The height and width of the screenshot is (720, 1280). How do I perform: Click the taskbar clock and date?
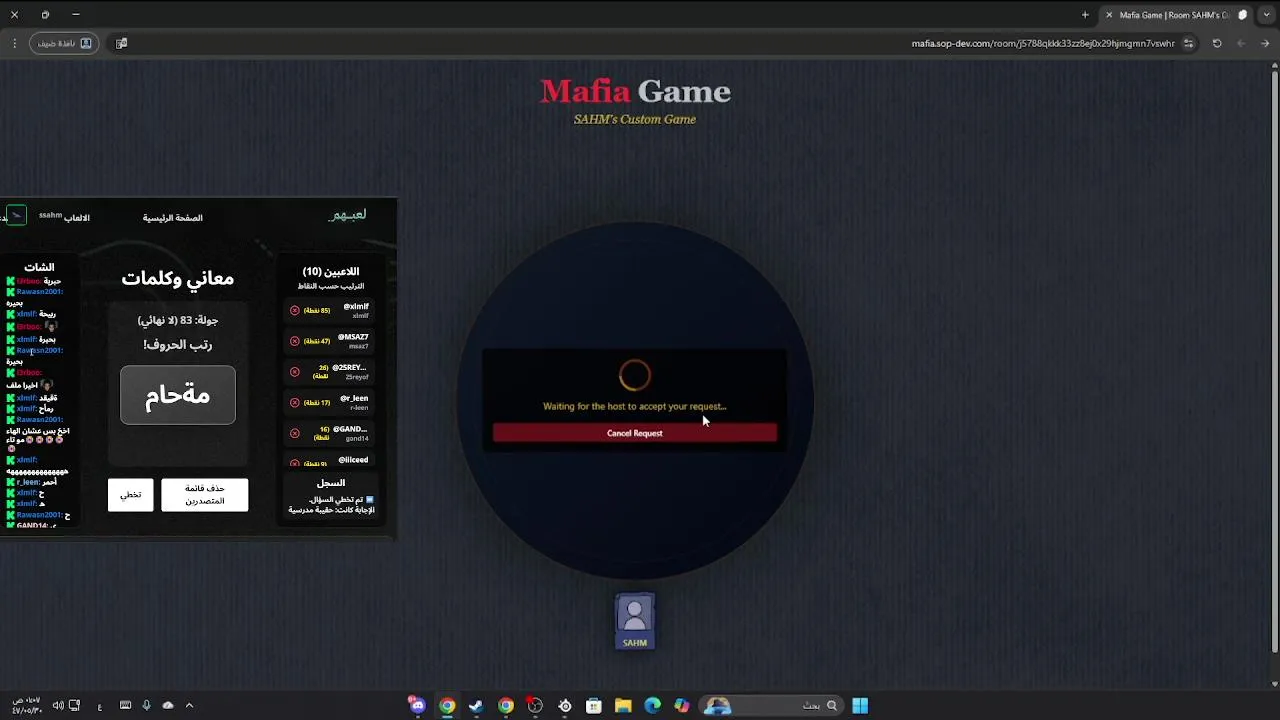tap(27, 706)
